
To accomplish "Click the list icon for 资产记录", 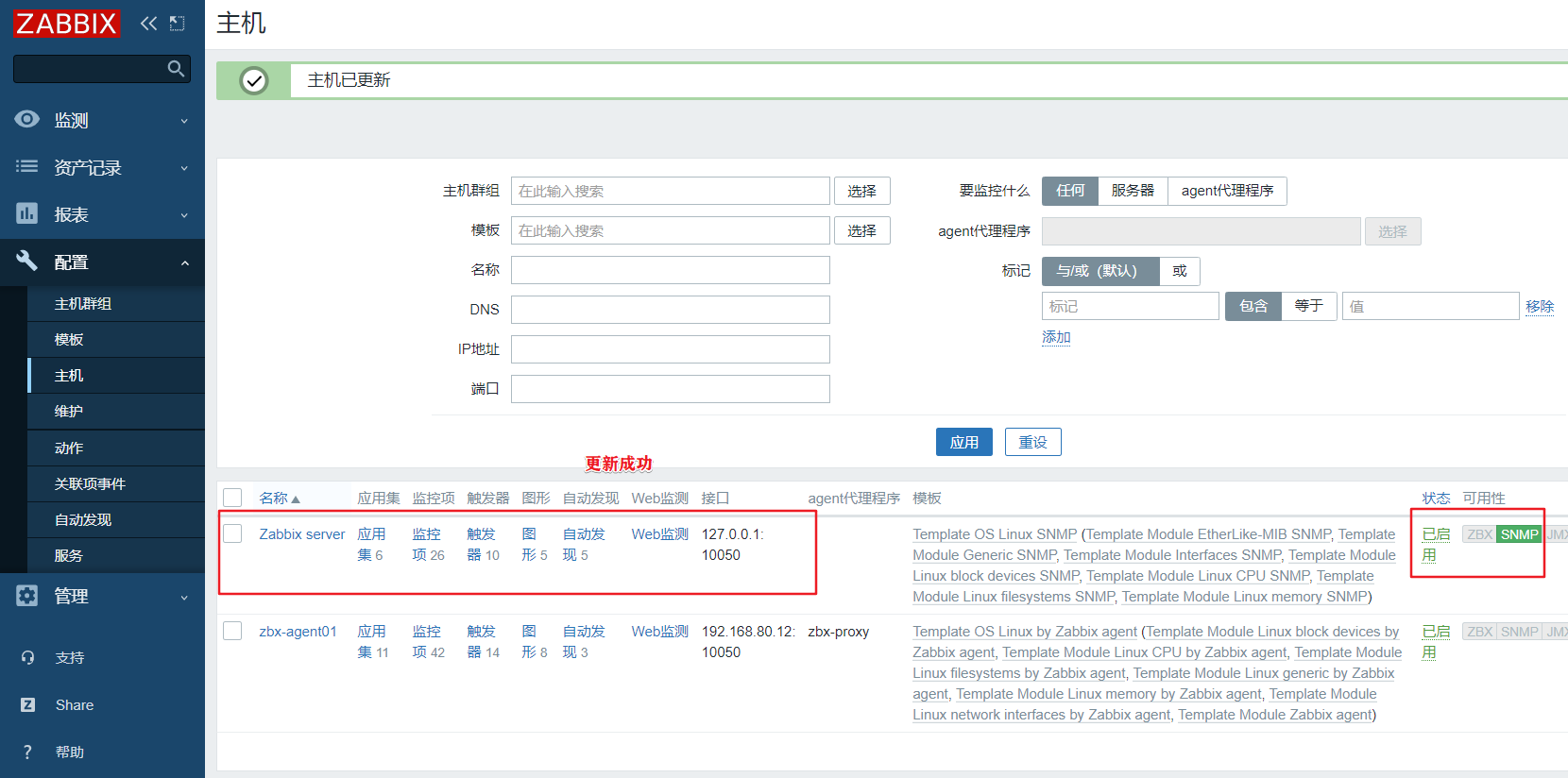I will [x=27, y=166].
